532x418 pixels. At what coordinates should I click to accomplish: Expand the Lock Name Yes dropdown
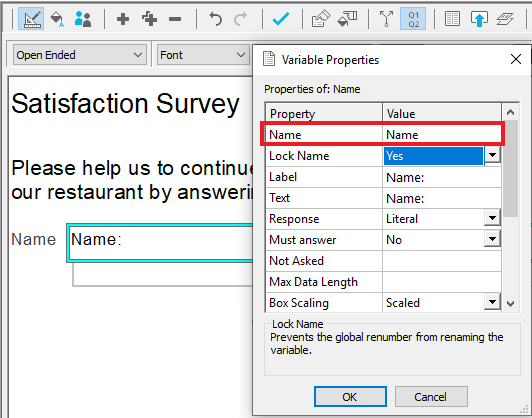(x=492, y=156)
